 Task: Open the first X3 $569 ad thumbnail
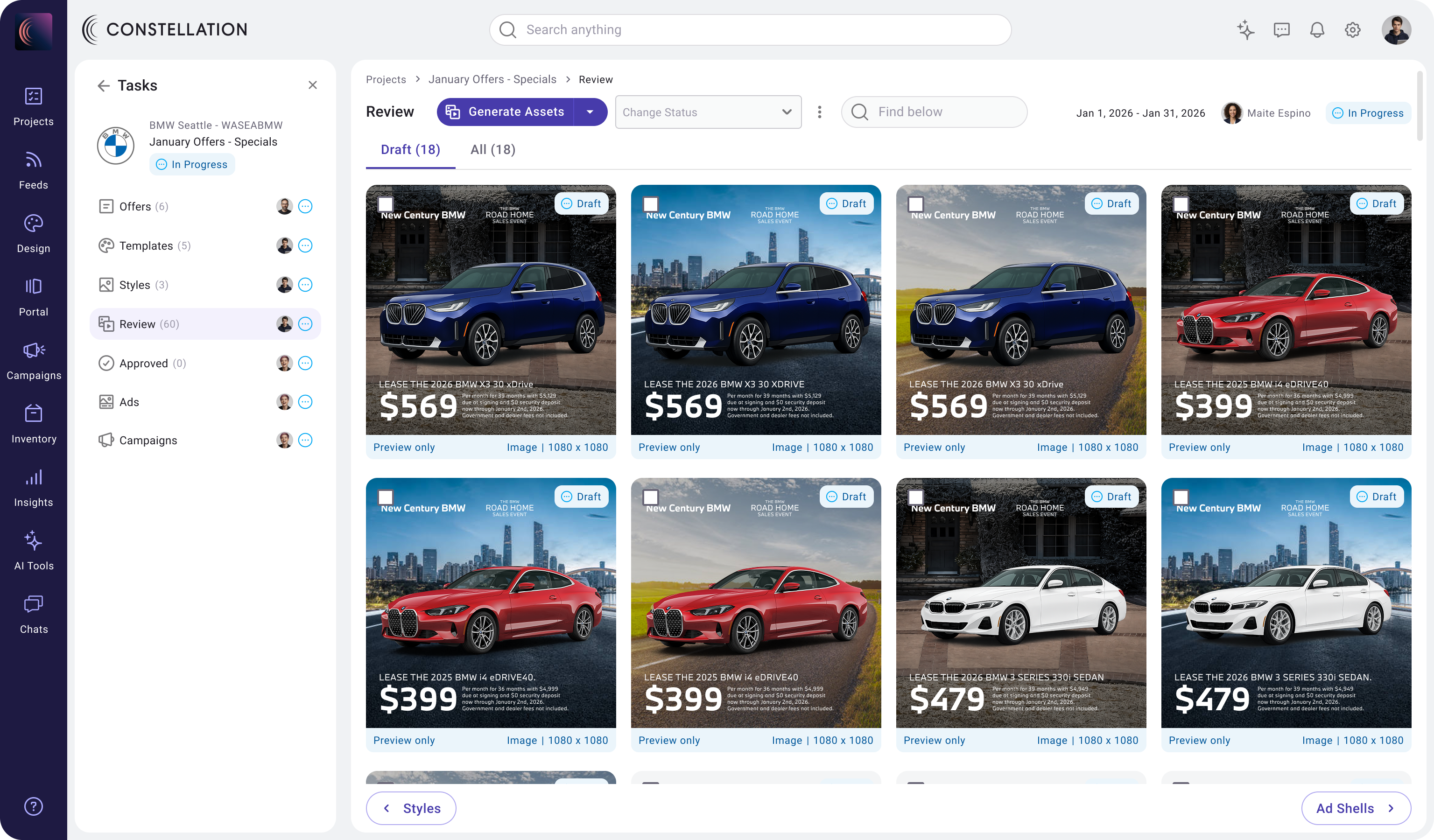491,310
